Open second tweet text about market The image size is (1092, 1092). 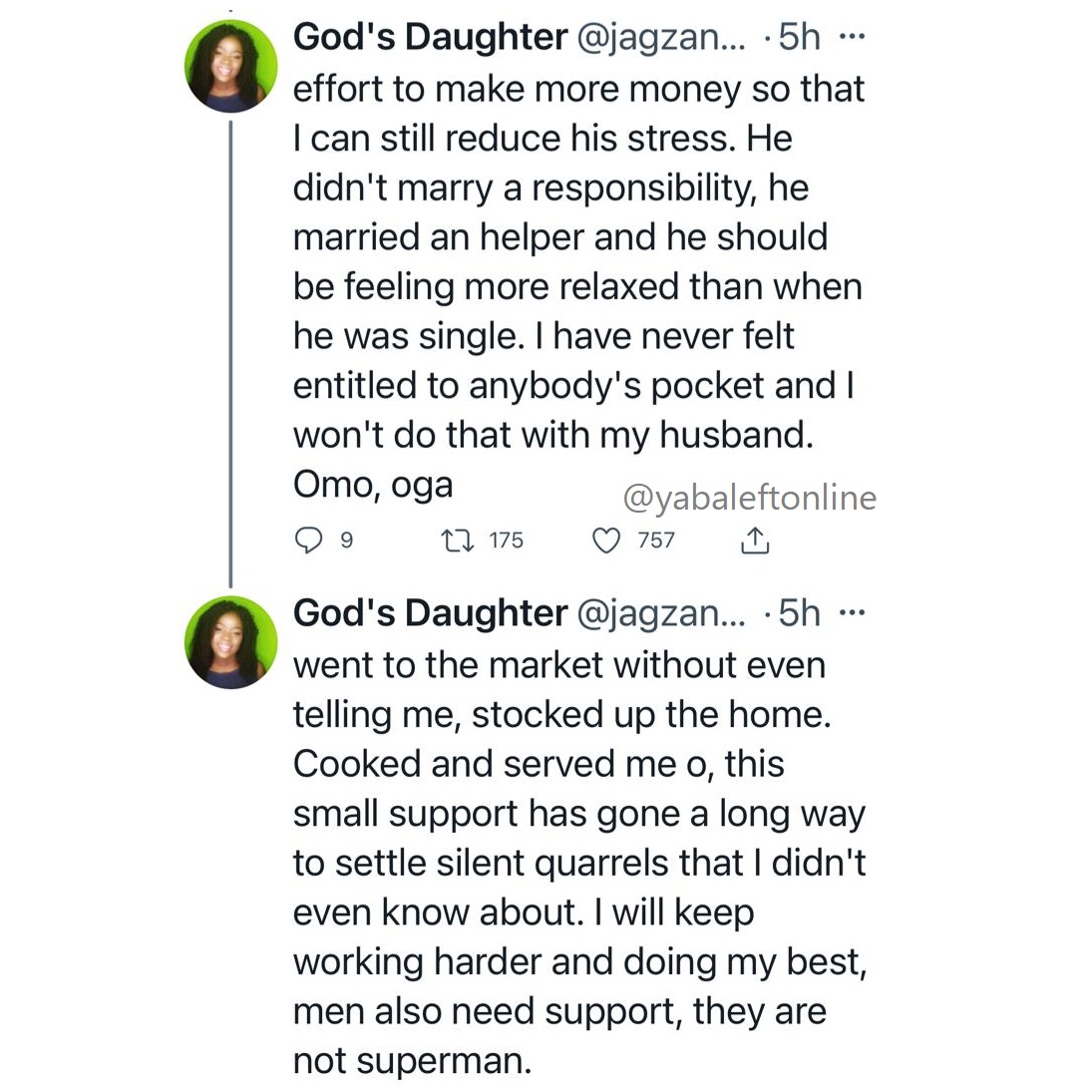pyautogui.click(x=579, y=863)
